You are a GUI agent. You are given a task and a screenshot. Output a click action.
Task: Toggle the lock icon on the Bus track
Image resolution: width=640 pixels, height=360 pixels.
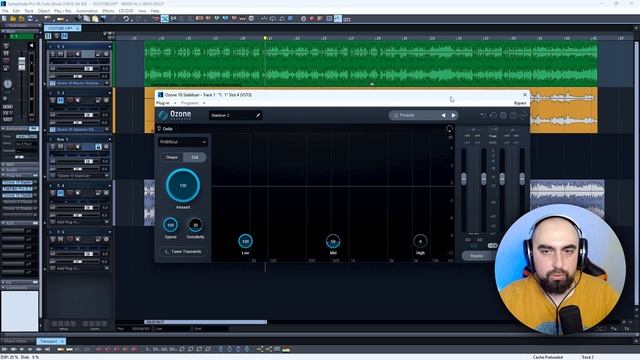(x=98, y=147)
